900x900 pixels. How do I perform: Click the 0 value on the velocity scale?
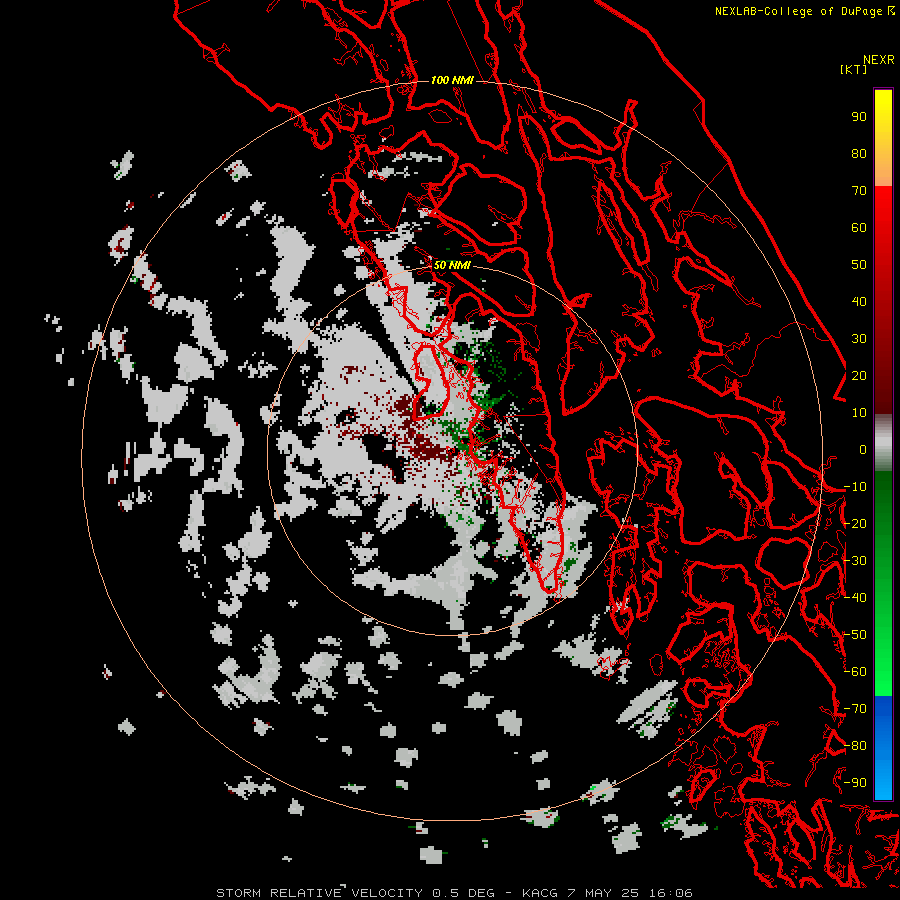863,450
